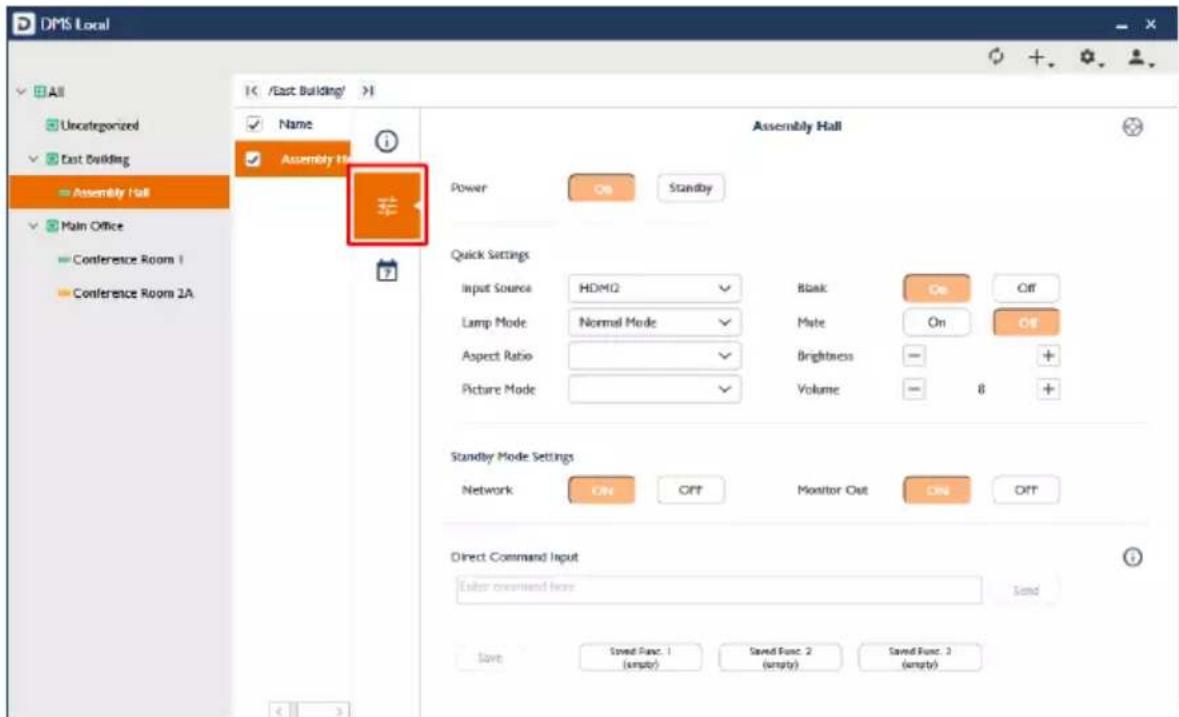Select Uncategorized in the tree
This screenshot has width=1179, height=717.
pos(99,126)
